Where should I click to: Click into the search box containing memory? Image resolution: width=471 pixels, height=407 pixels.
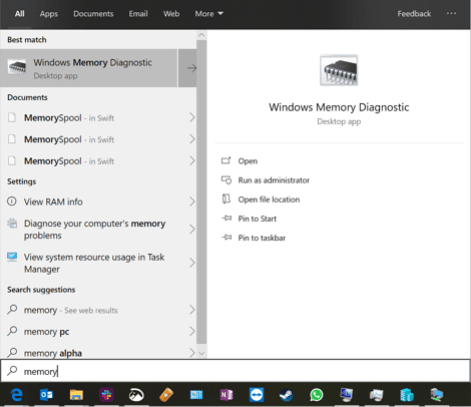coord(235,371)
